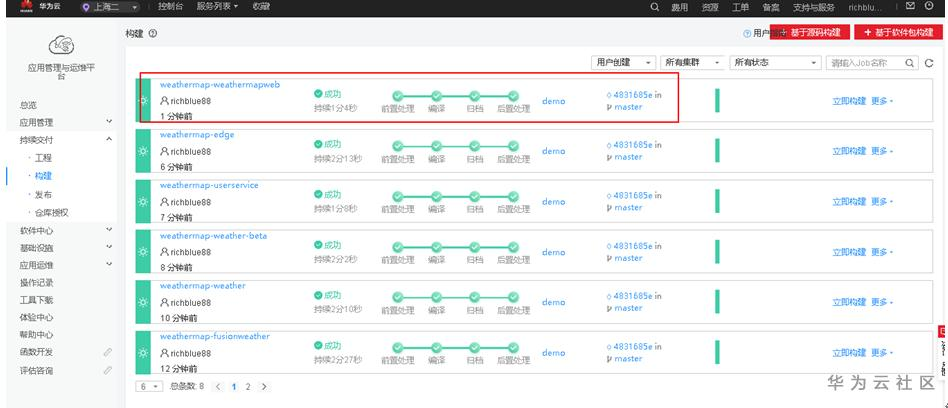Click the sun icon of weathermap-fusionweather row
This screenshot has height=408, width=948.
pos(143,352)
